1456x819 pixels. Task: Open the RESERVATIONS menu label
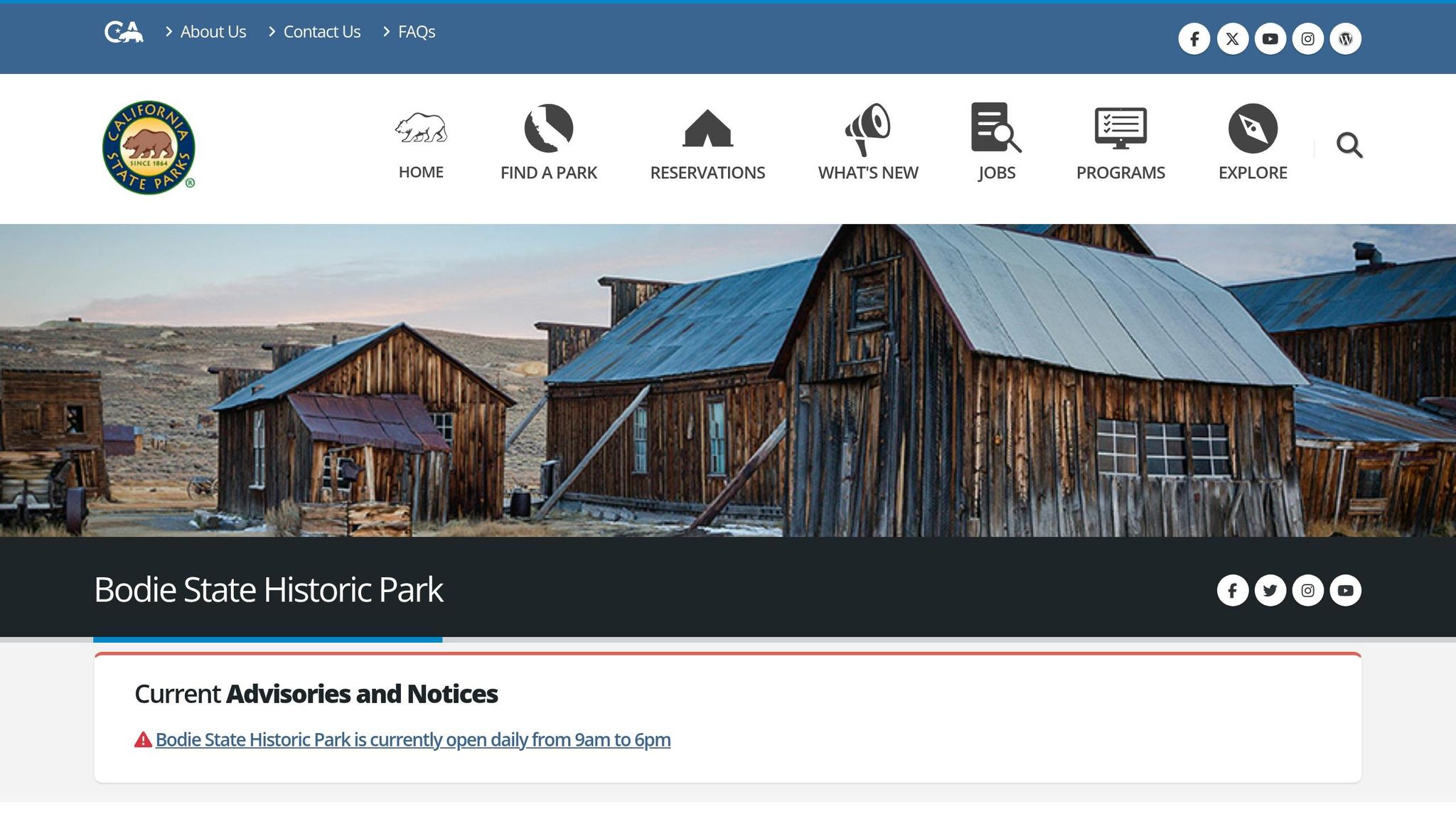click(707, 173)
